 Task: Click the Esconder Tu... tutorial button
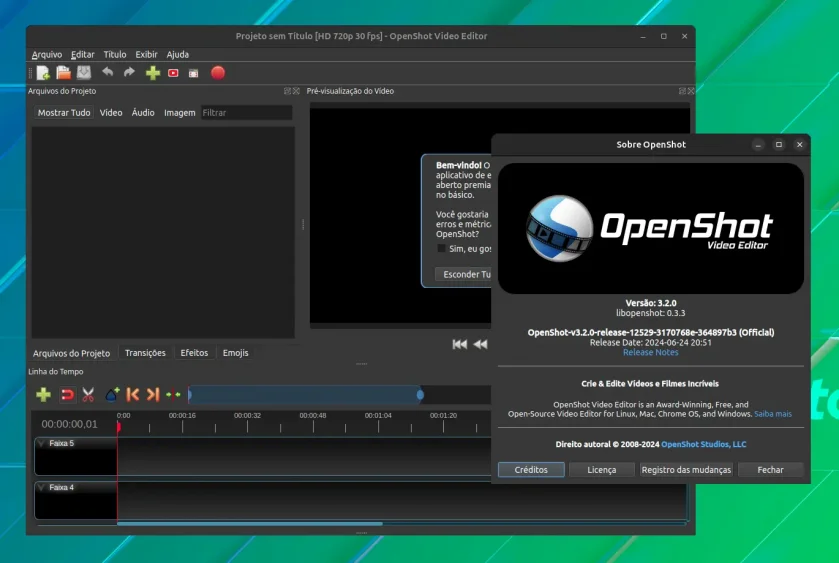point(463,274)
